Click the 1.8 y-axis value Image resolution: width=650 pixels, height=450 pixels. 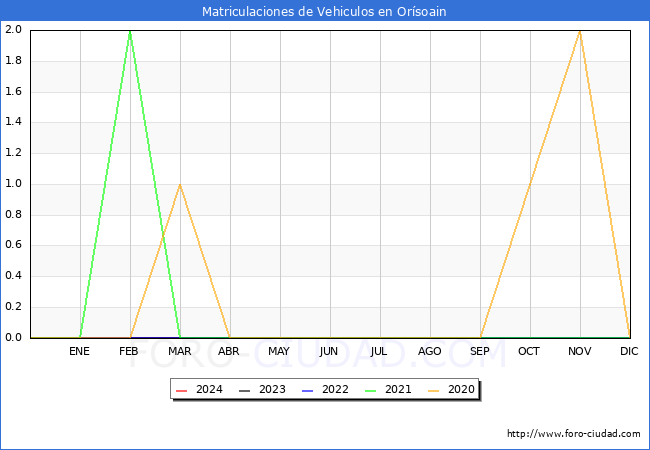click(13, 60)
